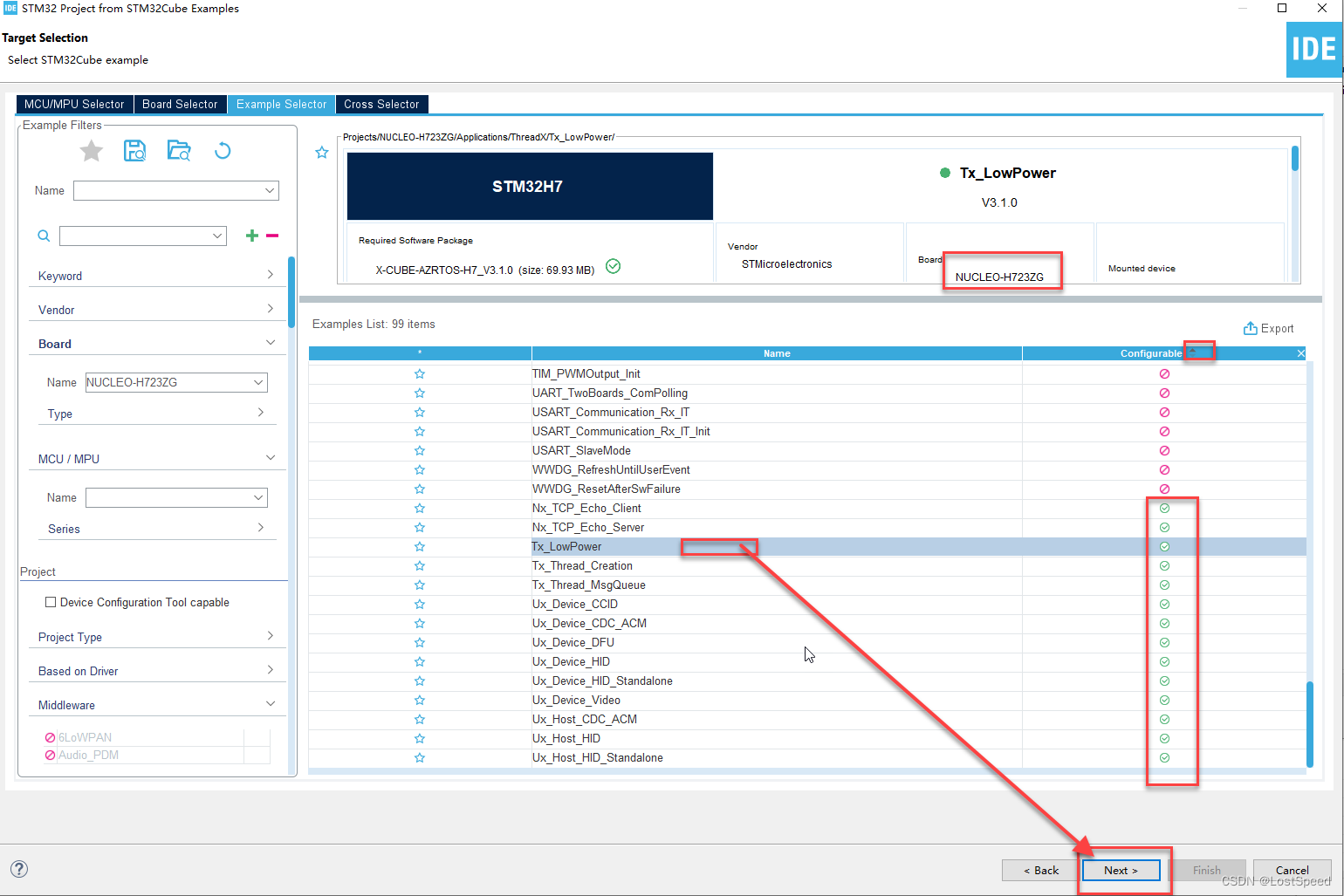
Task: Remove a search criterion with minus icon
Action: 272,236
